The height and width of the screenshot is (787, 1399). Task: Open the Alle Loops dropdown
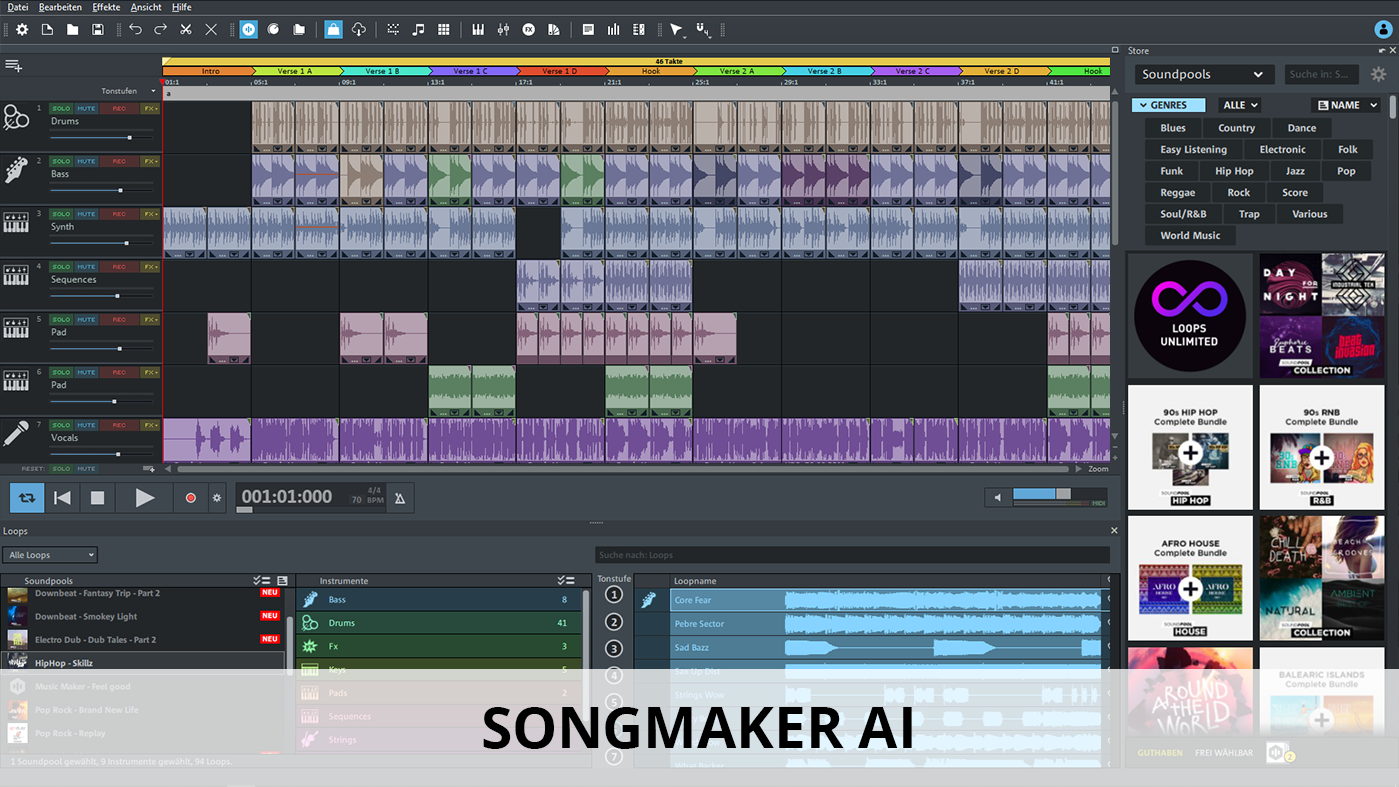[50, 555]
